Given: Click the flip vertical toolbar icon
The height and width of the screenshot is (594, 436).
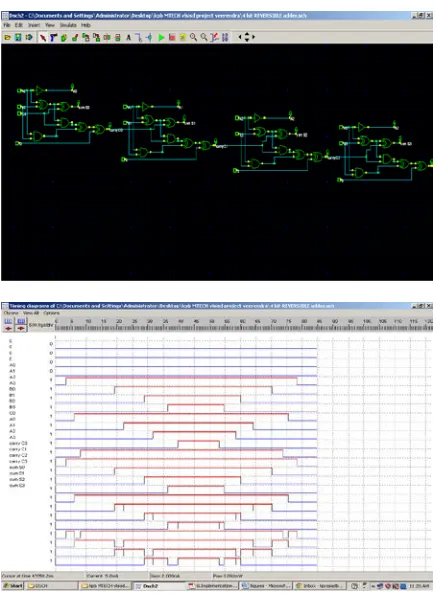Looking at the screenshot, I should pos(117,37).
